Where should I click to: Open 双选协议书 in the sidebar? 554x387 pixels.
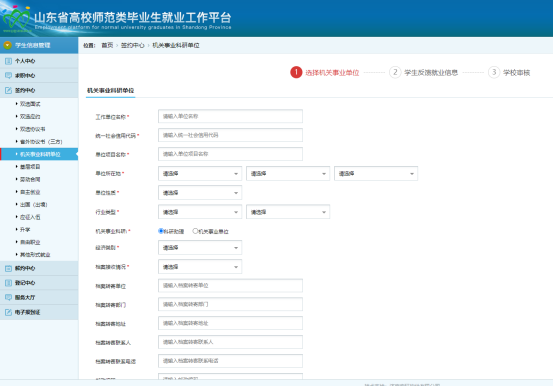(33, 129)
